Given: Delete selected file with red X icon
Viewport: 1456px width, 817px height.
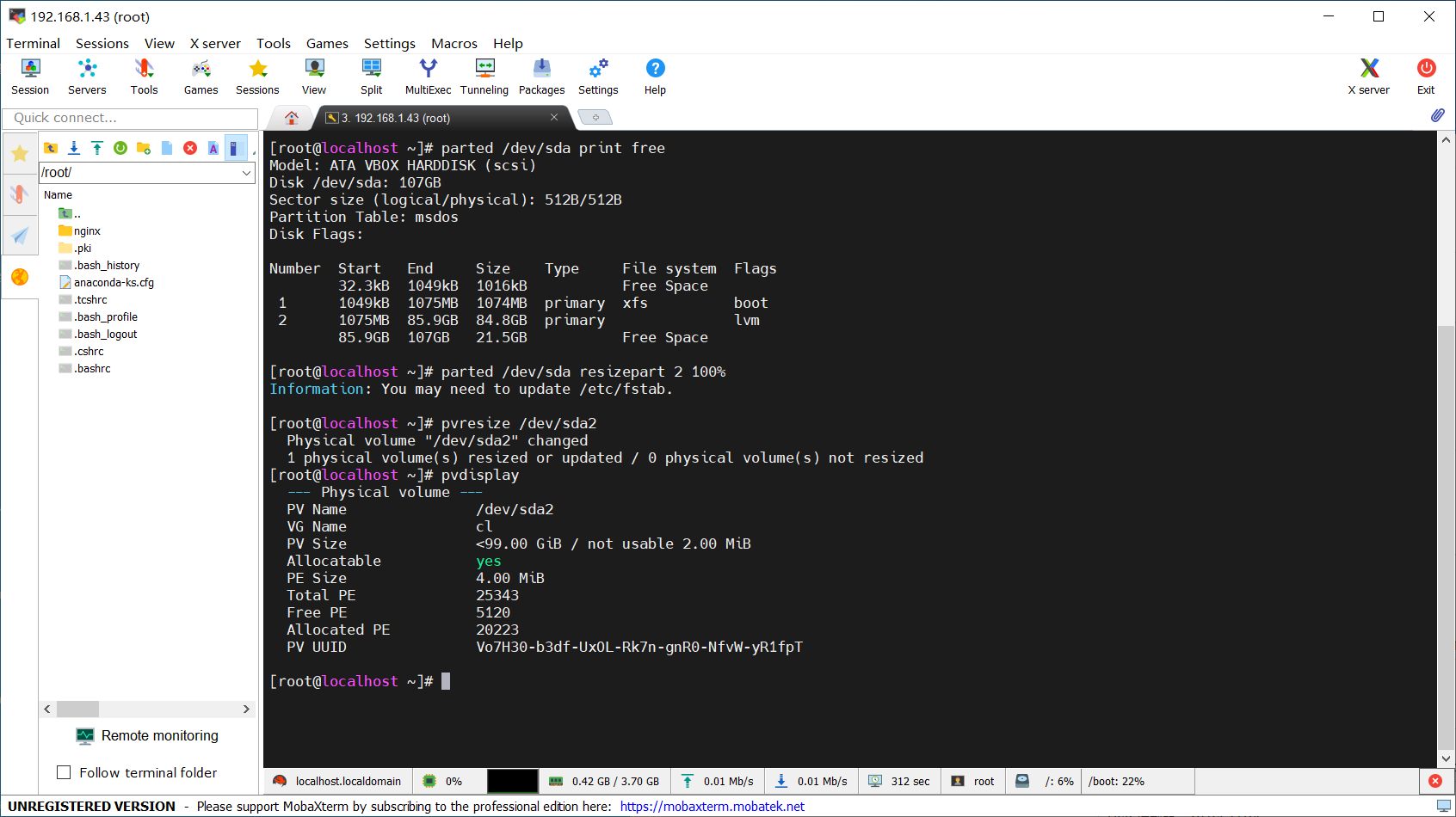Looking at the screenshot, I should (190, 148).
